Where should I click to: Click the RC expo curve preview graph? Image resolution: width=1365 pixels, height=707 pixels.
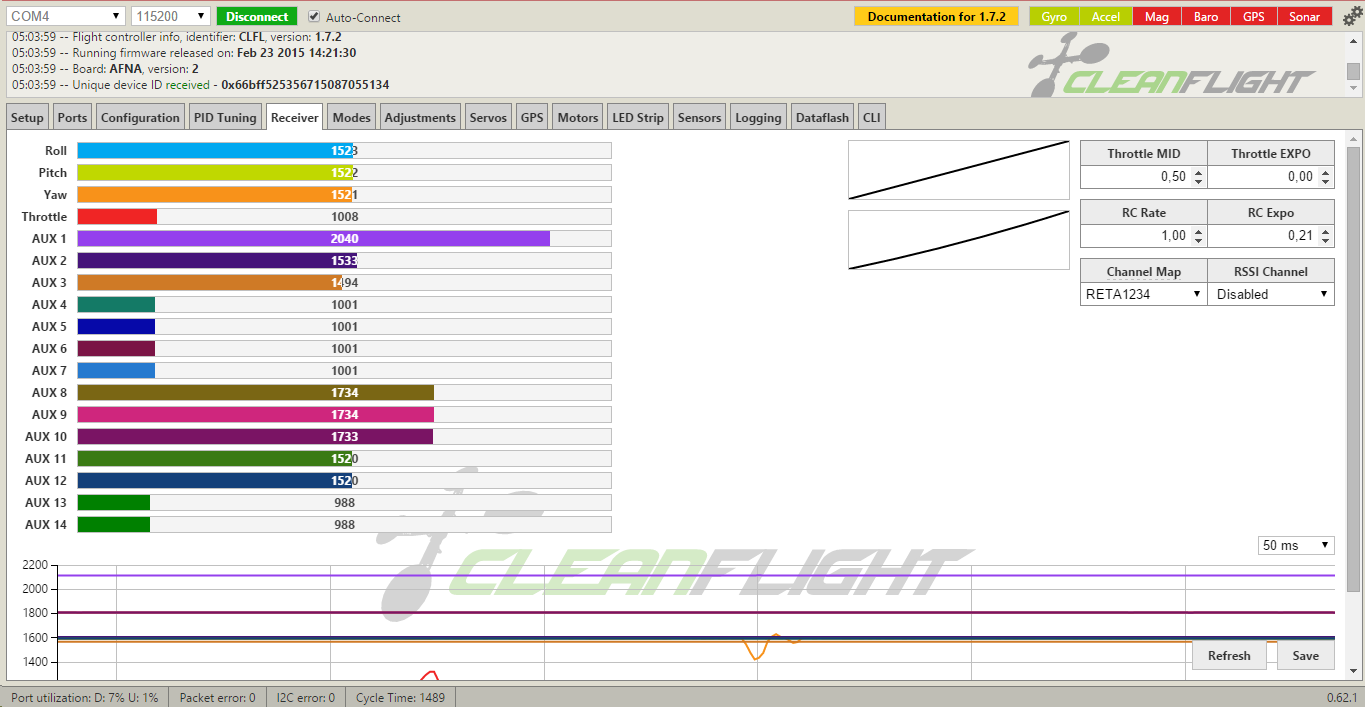[959, 240]
